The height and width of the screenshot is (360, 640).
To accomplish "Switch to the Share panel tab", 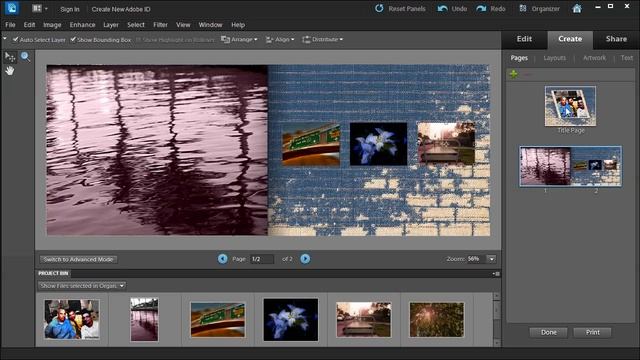I will [x=616, y=39].
